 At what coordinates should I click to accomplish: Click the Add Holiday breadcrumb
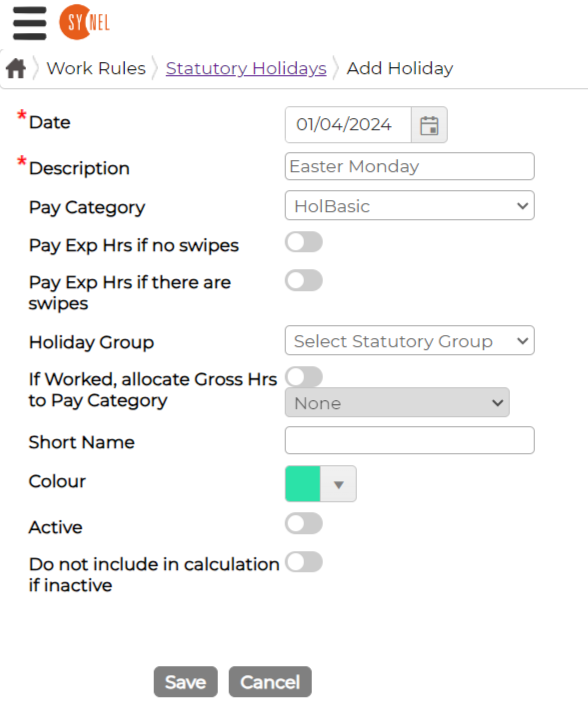400,68
